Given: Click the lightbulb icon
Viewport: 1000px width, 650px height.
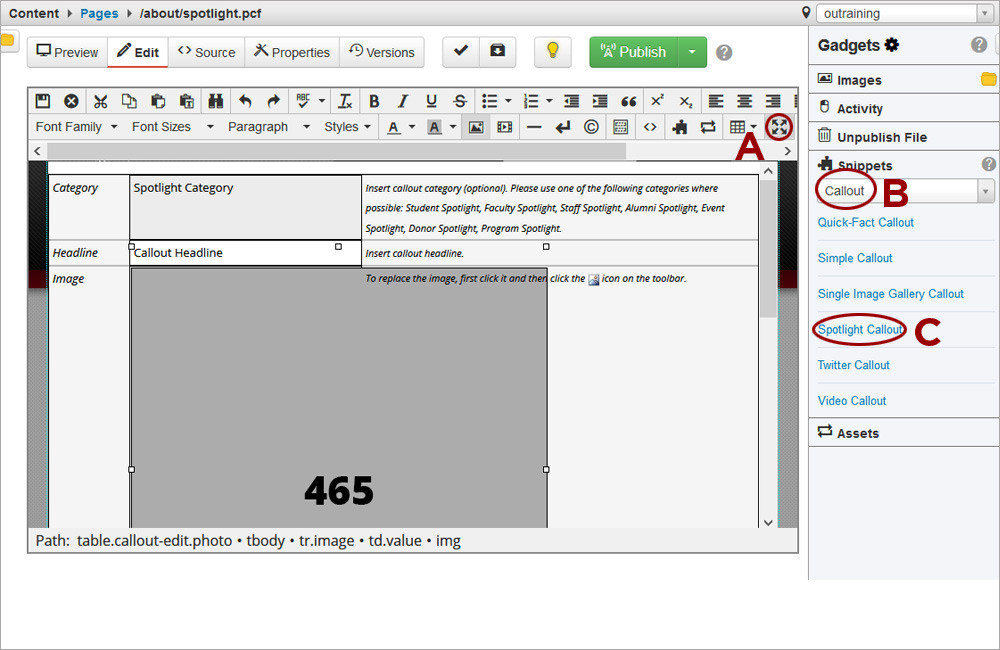Looking at the screenshot, I should tap(552, 52).
